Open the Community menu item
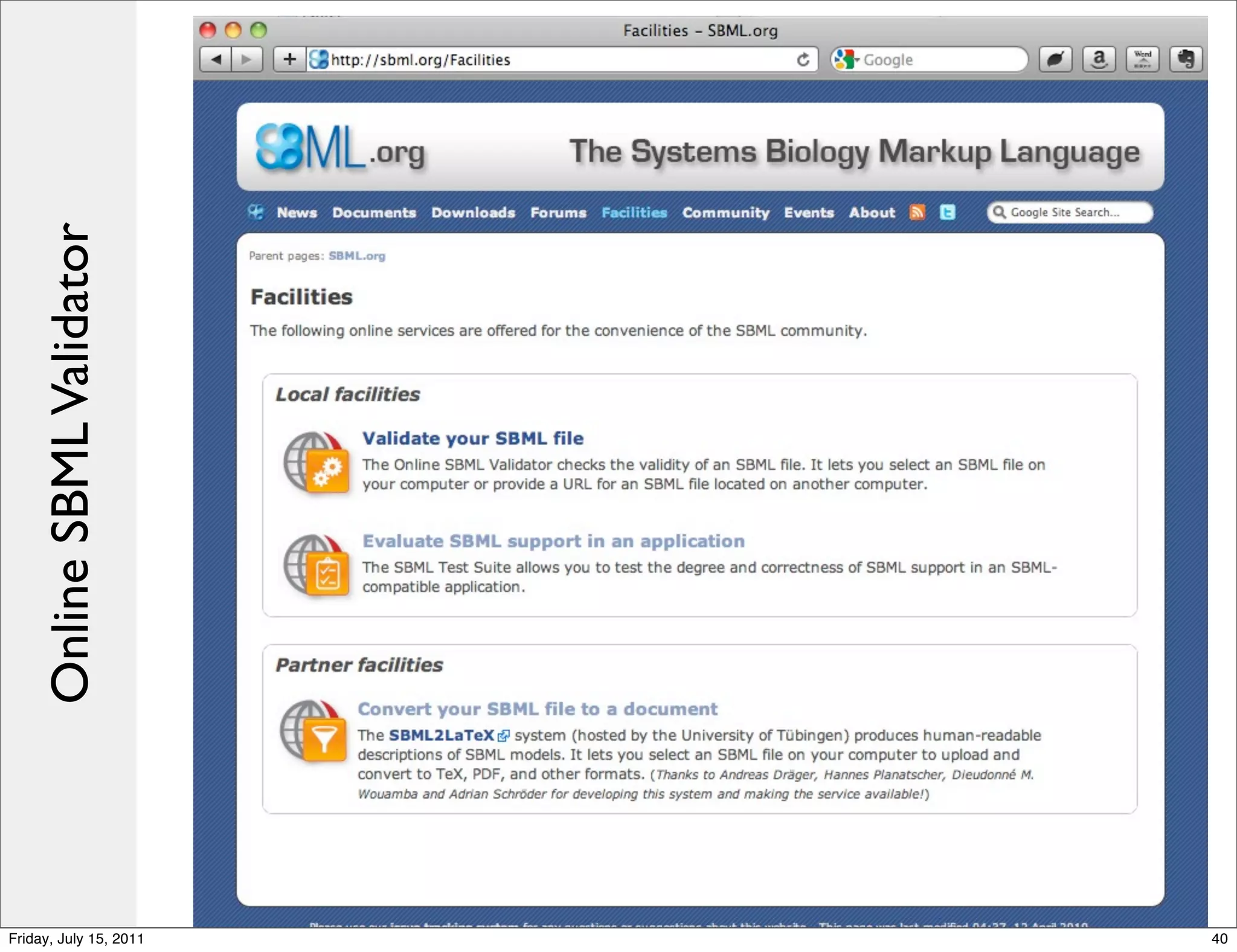The image size is (1237, 952). coord(725,213)
